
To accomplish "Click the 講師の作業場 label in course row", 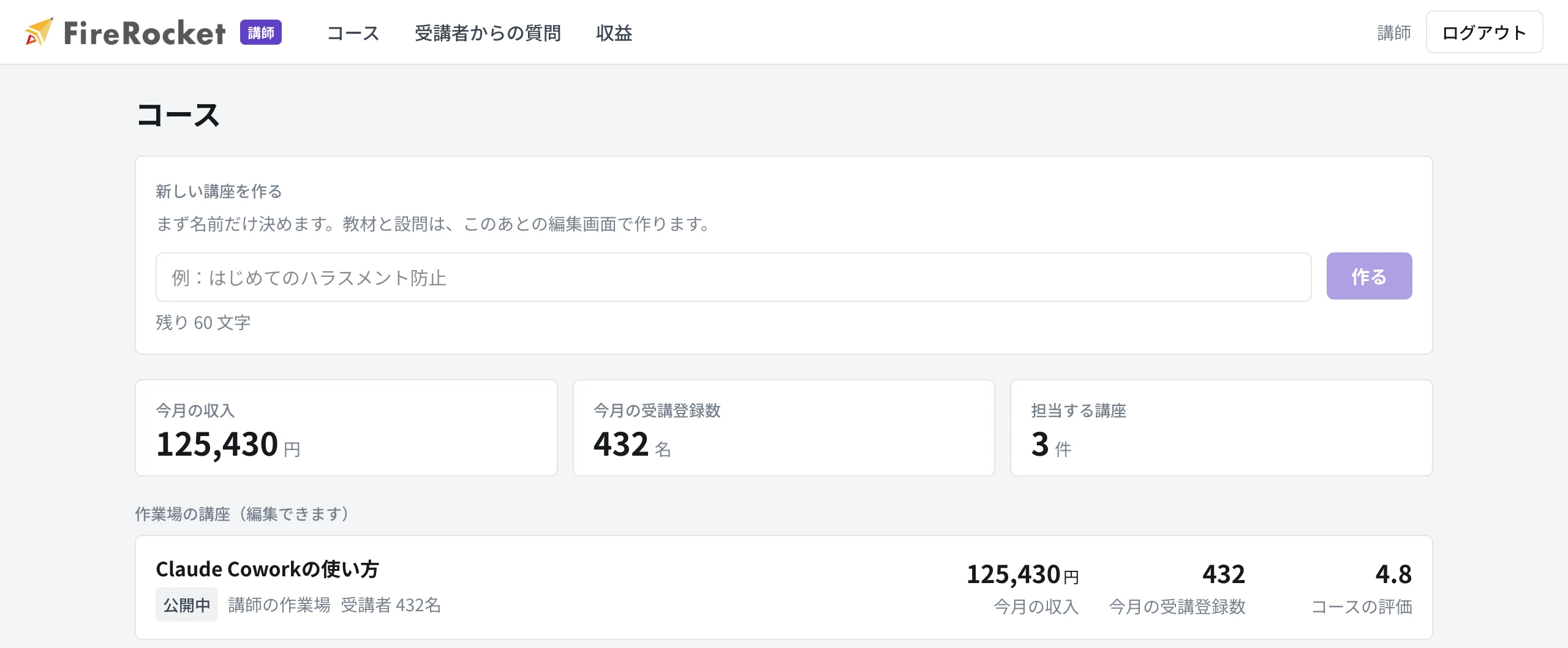I will [x=279, y=605].
